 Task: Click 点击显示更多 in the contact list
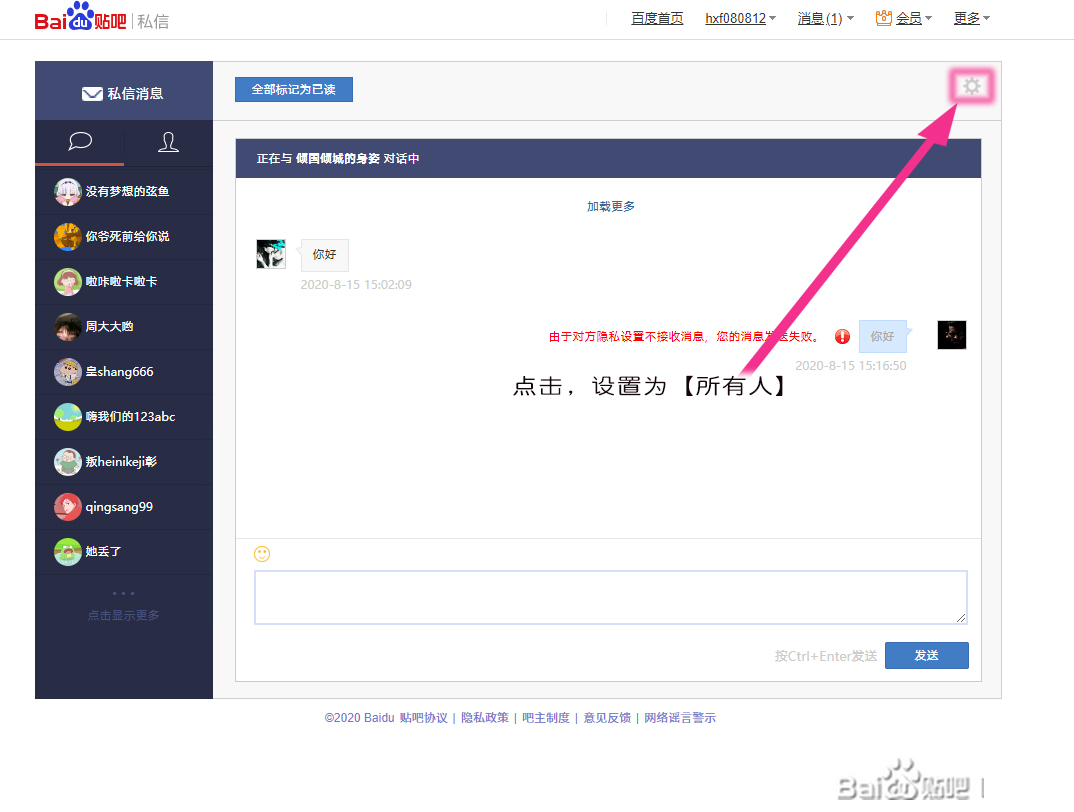123,615
